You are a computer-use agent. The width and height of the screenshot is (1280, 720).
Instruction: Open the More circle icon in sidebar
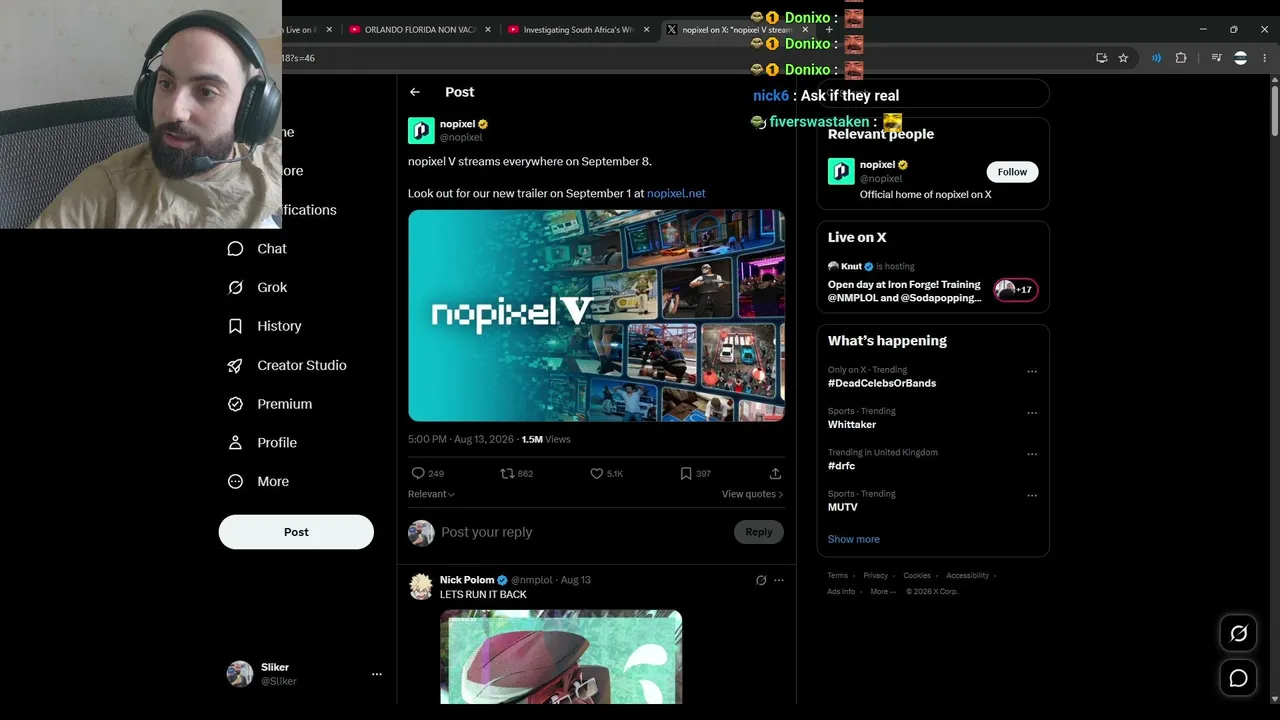click(x=235, y=481)
